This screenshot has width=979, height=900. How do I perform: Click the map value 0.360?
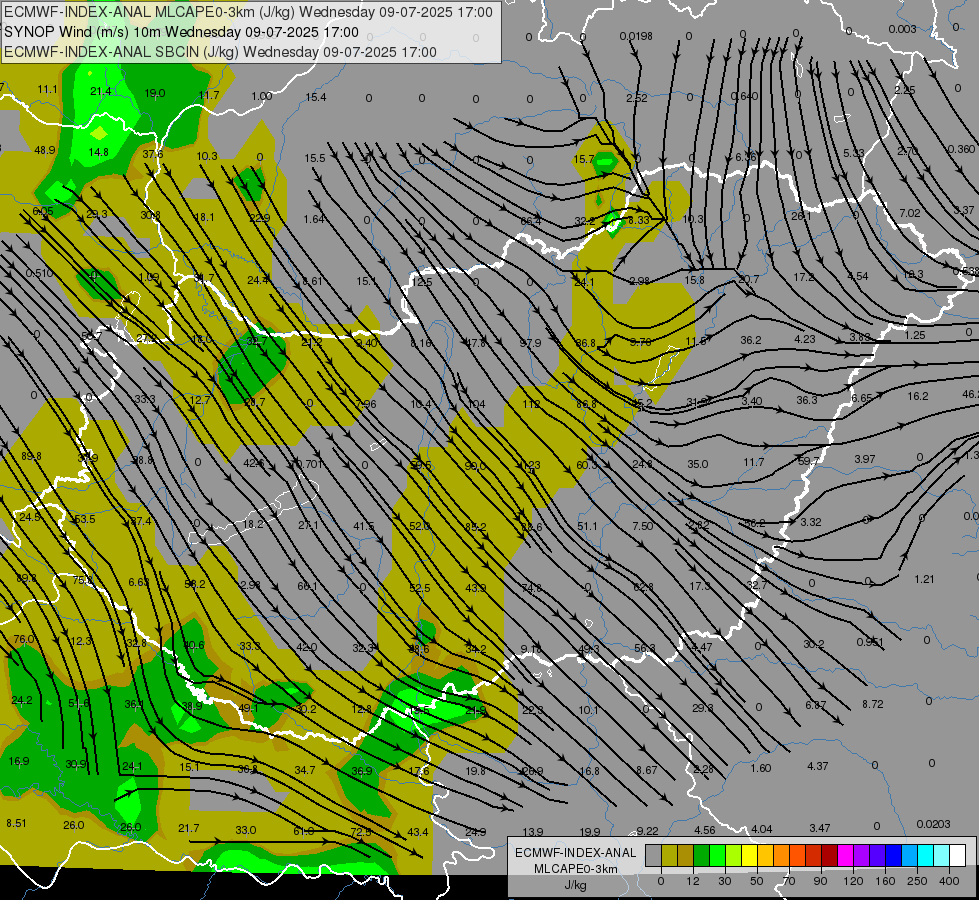coord(961,149)
